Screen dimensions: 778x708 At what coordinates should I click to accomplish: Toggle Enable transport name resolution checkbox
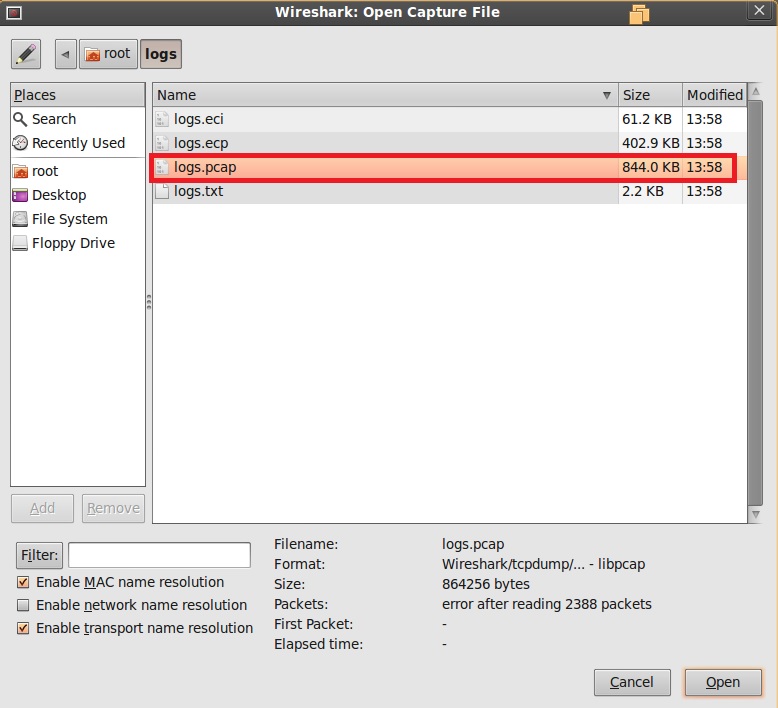click(x=23, y=628)
